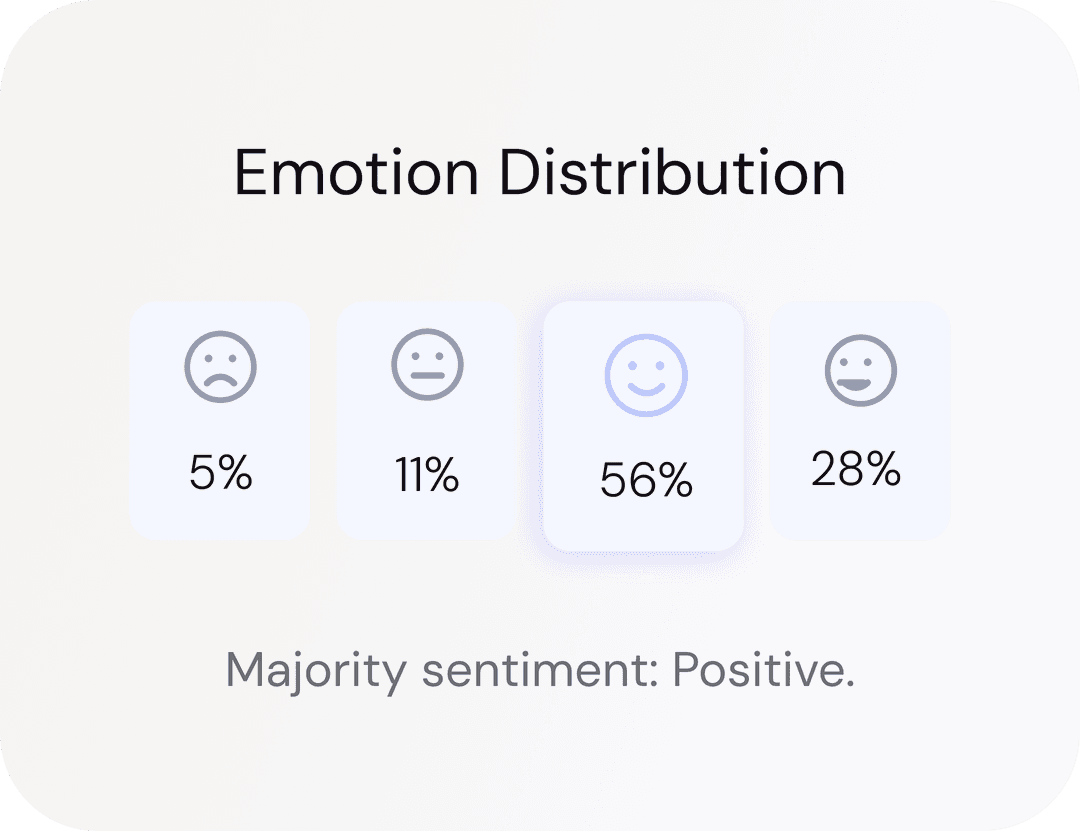Click the word "Majority" in the caption
This screenshot has width=1080, height=831.
315,669
